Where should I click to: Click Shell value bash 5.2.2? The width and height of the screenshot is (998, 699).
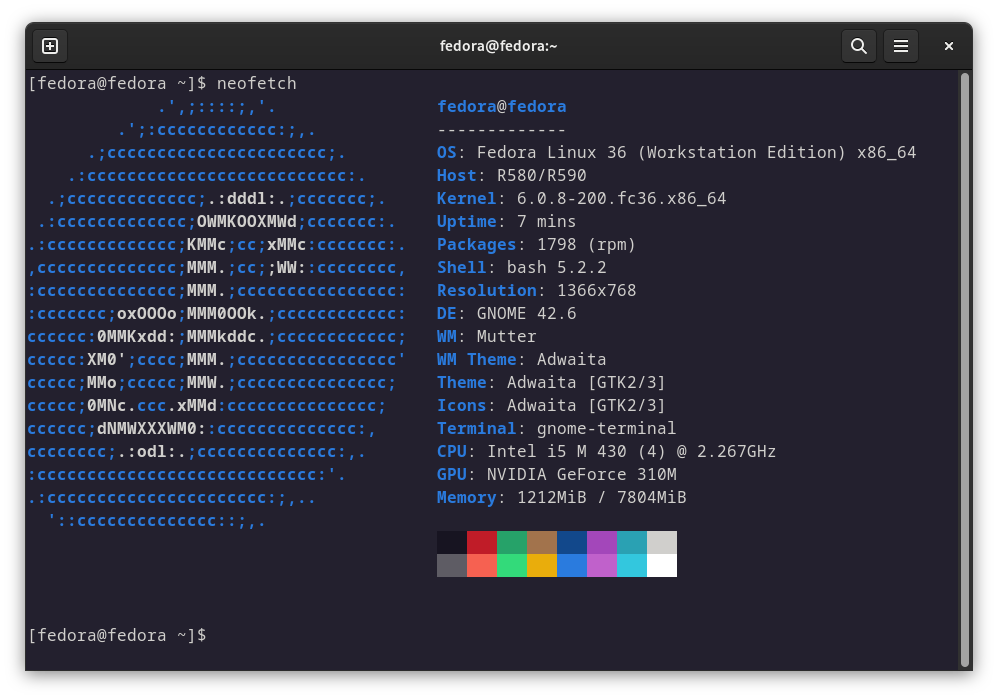click(556, 267)
